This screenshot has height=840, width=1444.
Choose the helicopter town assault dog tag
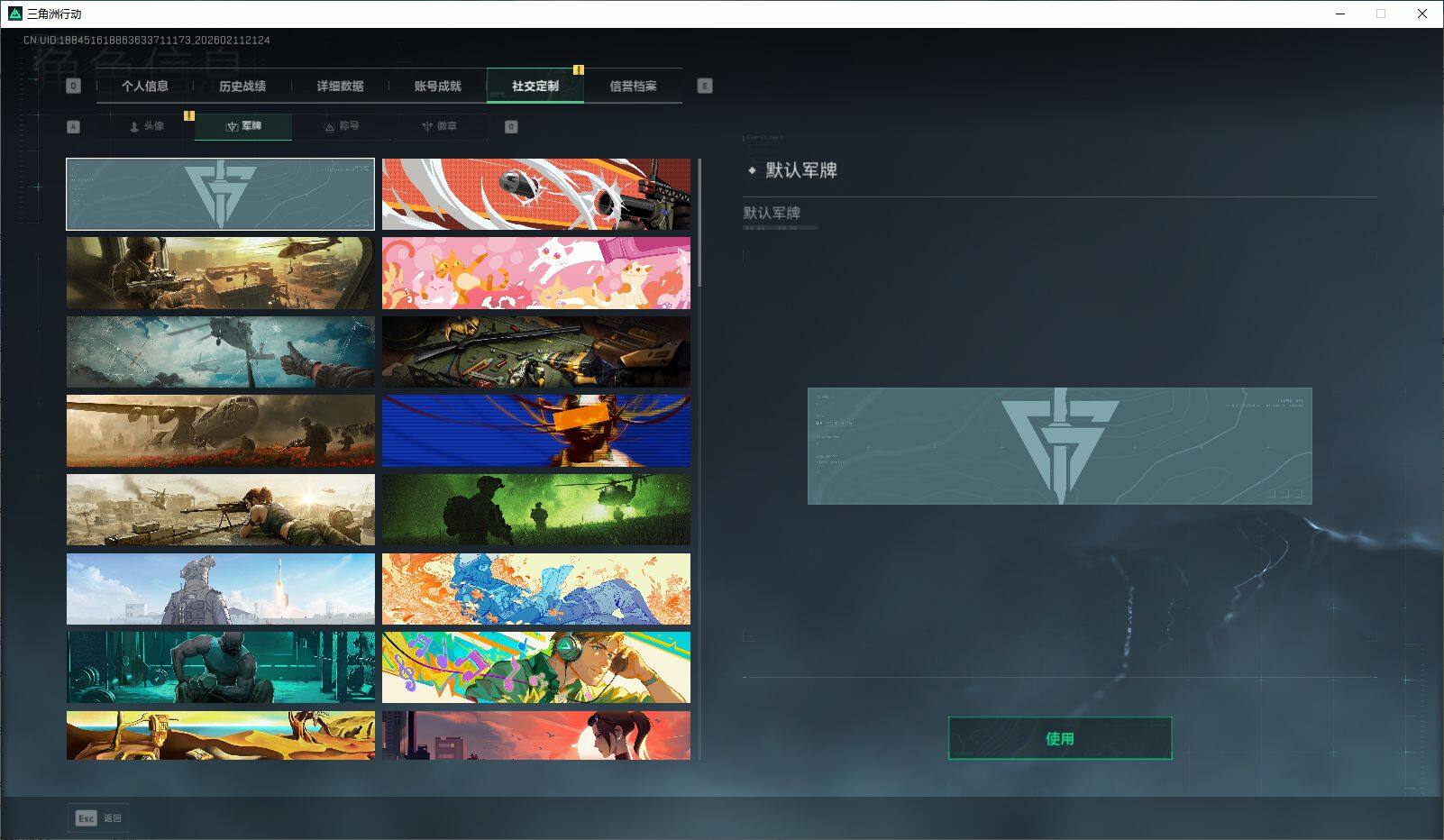click(221, 273)
